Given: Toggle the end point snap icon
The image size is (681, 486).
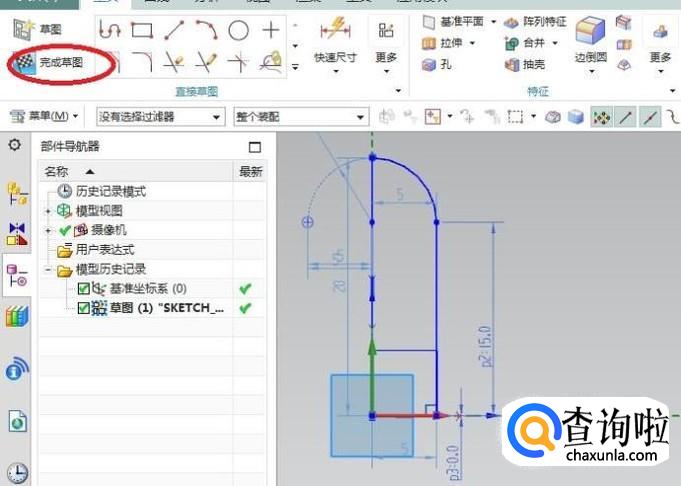Looking at the screenshot, I should coord(625,117).
